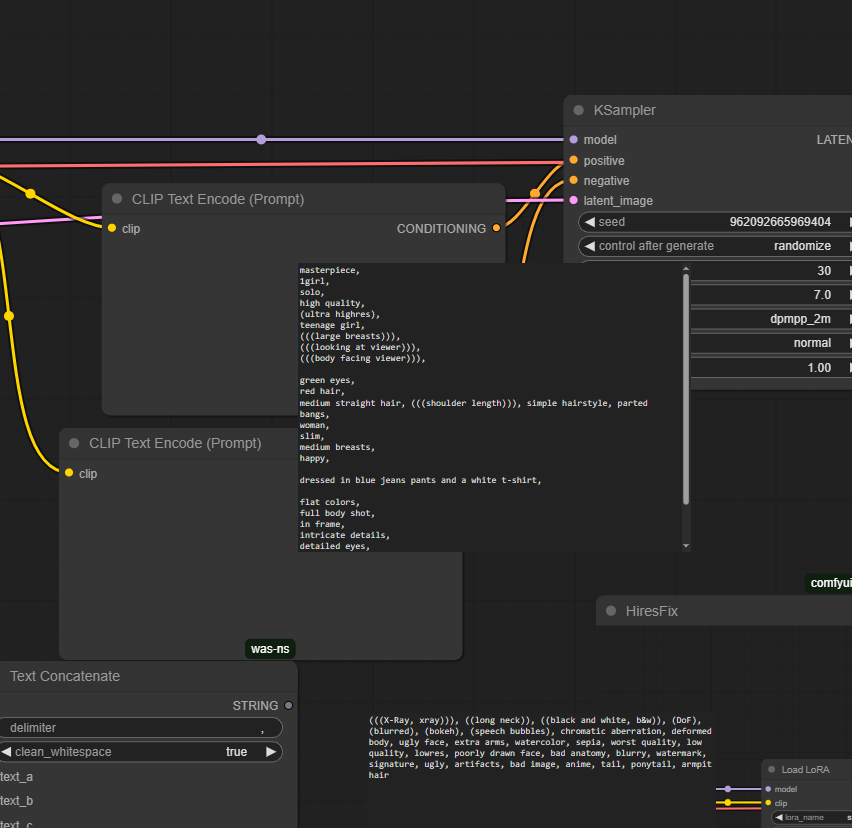The image size is (852, 828).
Task: Click the prompt scrollbar down arrow
Action: point(686,545)
